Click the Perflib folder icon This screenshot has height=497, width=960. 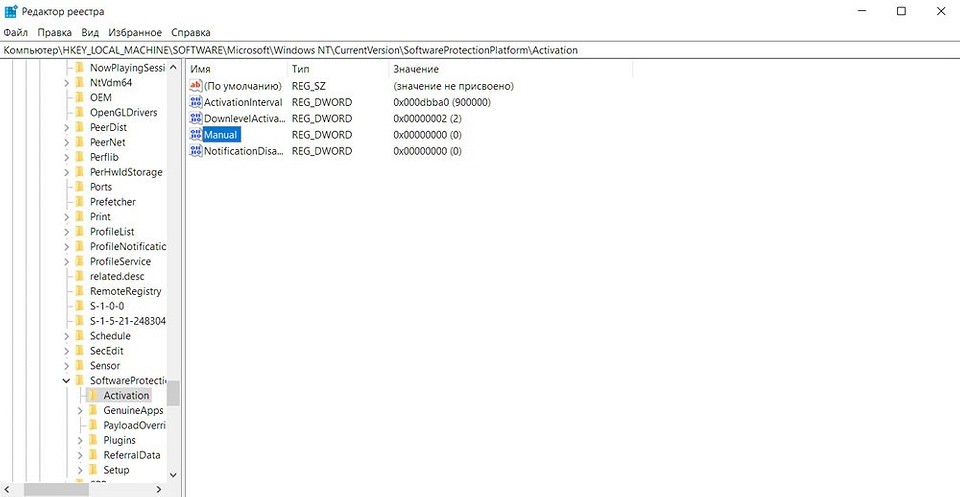pyautogui.click(x=79, y=157)
